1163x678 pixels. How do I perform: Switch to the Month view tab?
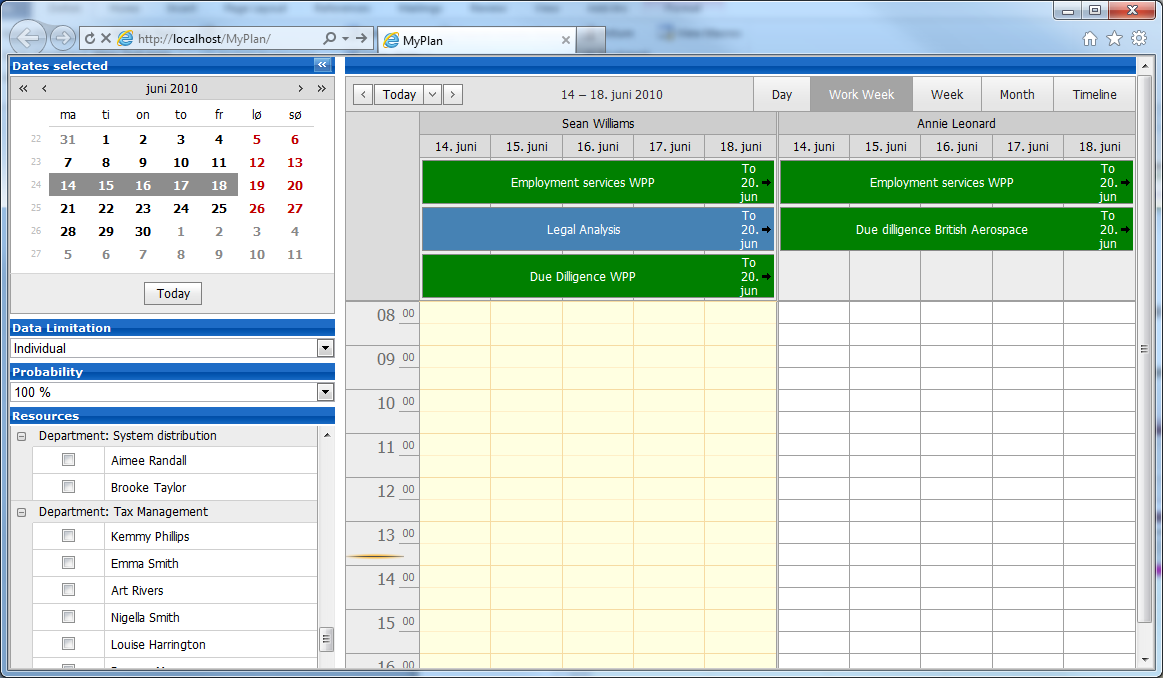click(x=1017, y=95)
